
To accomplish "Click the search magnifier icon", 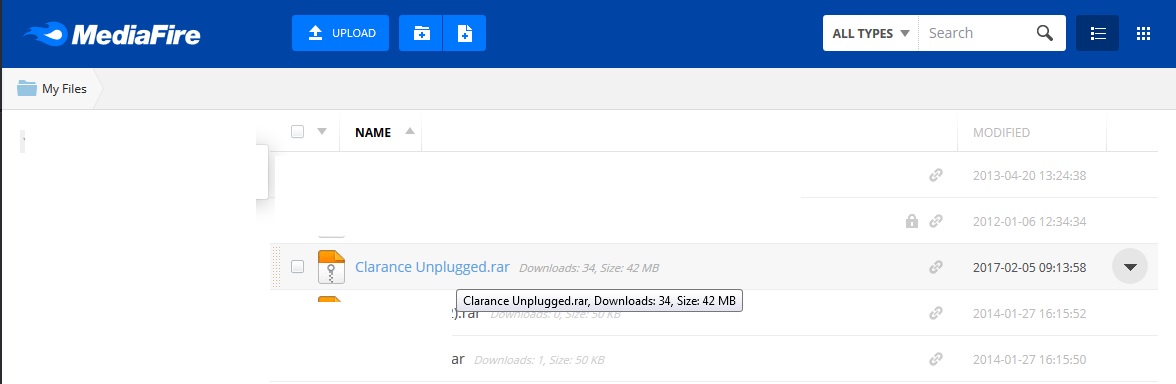I will (x=1045, y=33).
